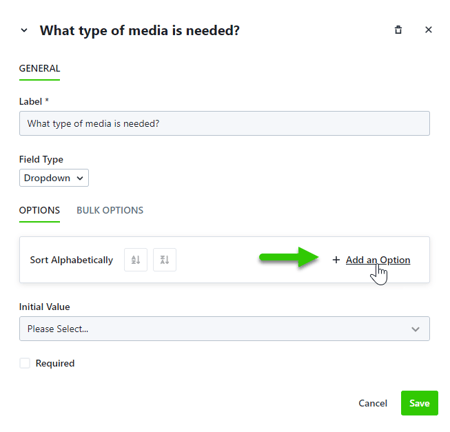450x432 pixels.
Task: Close the field editor panel
Action: coord(428,30)
